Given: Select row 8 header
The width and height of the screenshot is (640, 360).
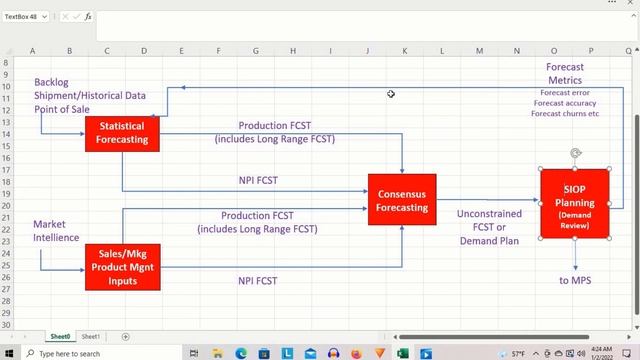Looking at the screenshot, I should pos(6,63).
